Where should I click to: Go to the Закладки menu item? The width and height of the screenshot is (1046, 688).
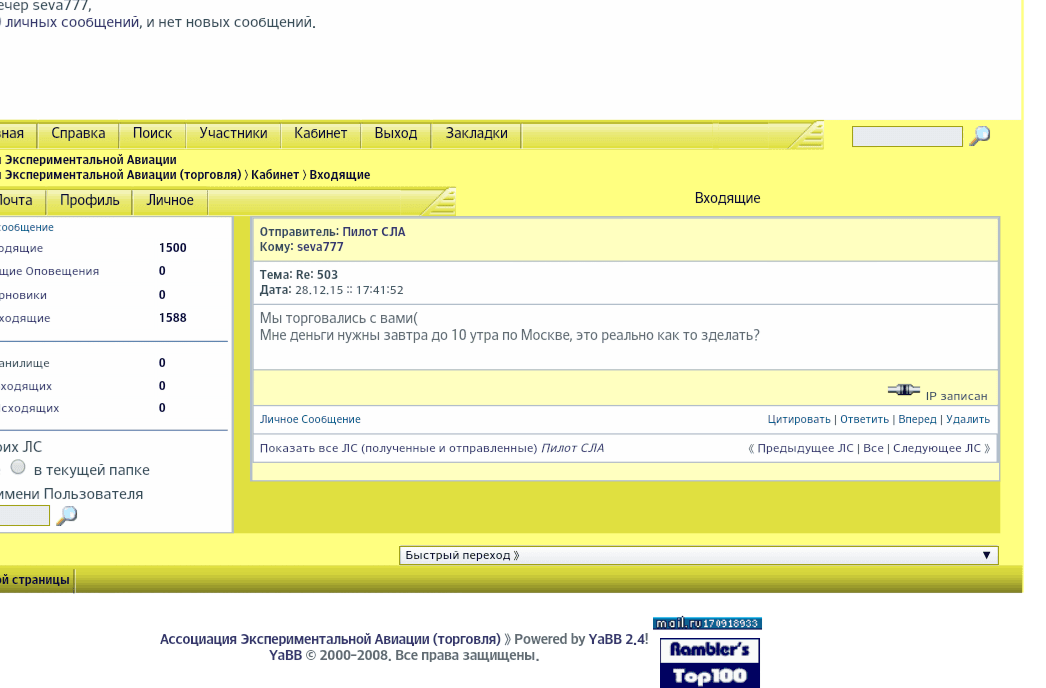pos(476,134)
